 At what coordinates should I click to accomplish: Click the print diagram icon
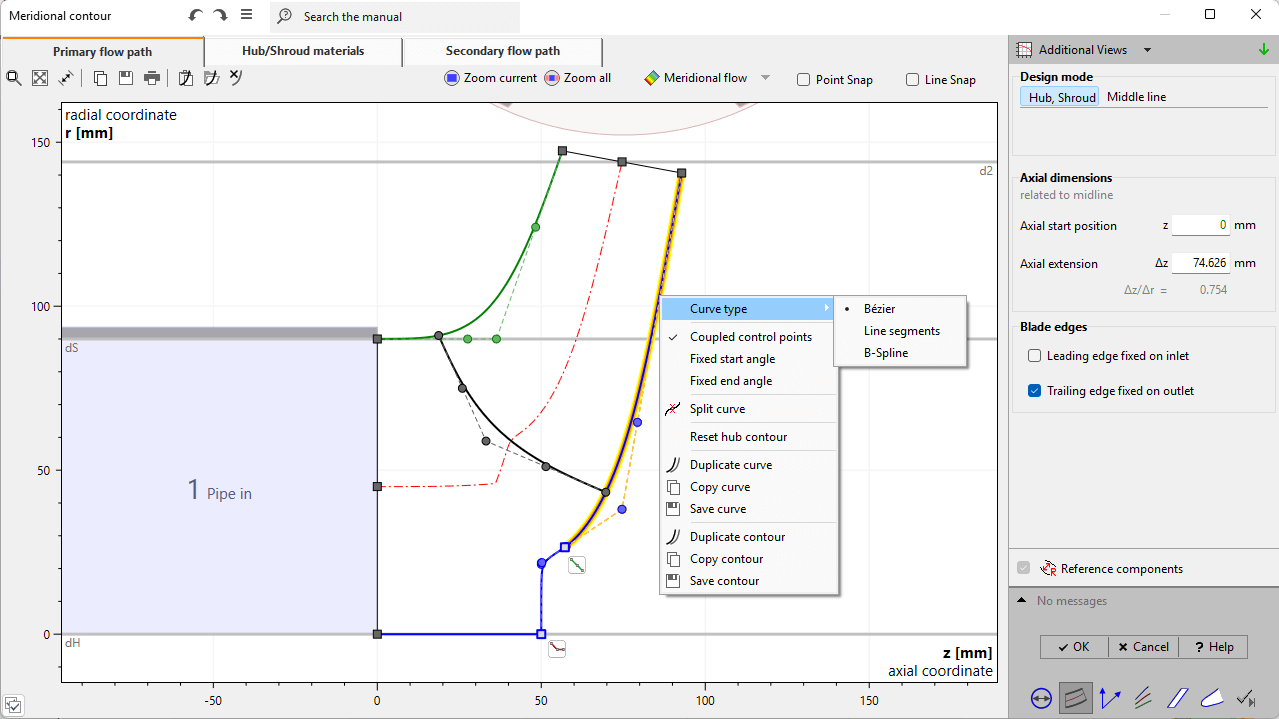[x=152, y=78]
